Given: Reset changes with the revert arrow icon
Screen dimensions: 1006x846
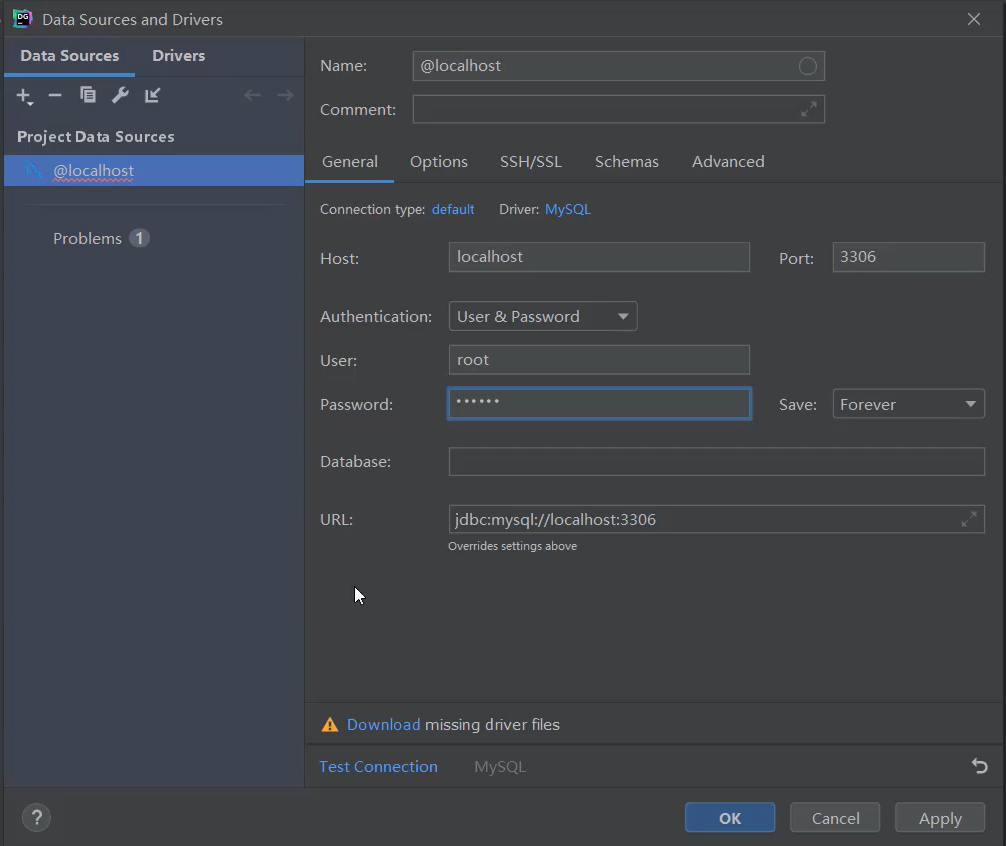Looking at the screenshot, I should point(979,766).
